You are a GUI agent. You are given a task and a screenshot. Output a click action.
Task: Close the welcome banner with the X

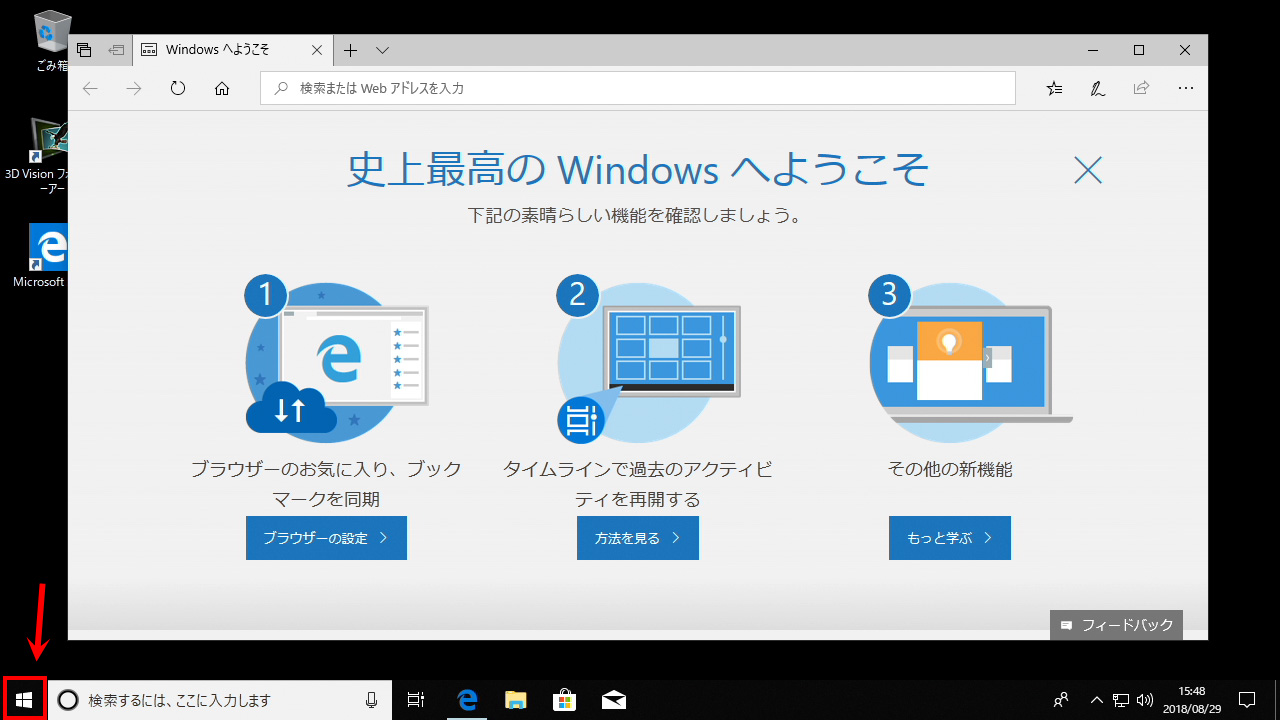(1088, 170)
